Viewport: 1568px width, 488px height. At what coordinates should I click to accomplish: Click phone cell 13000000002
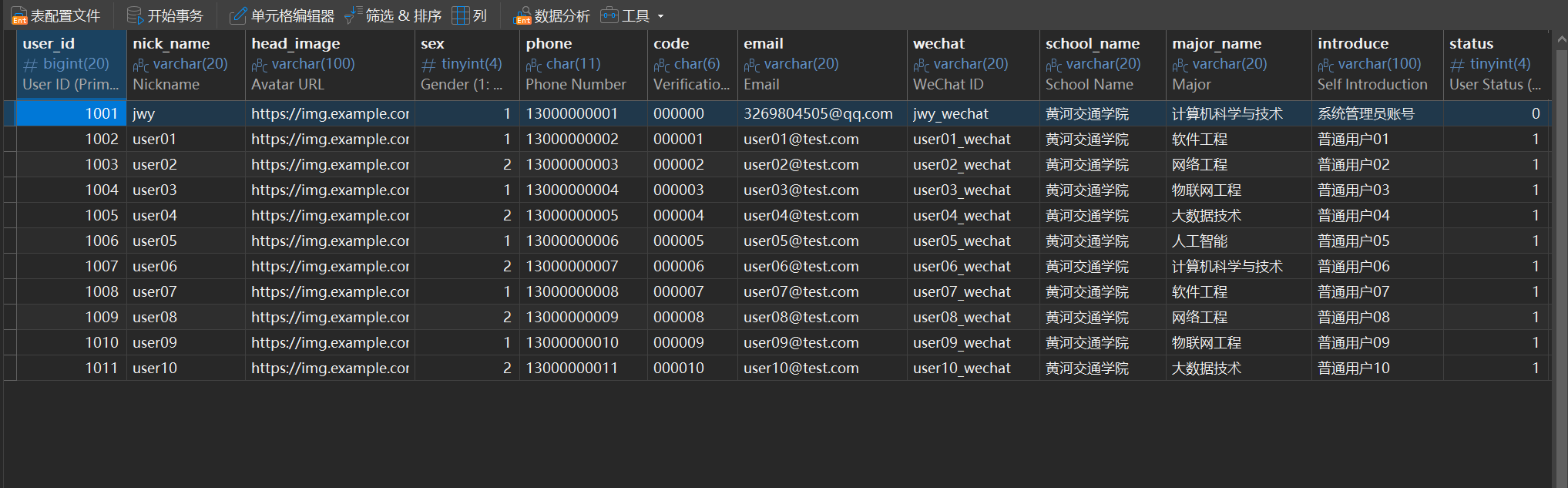[x=583, y=139]
